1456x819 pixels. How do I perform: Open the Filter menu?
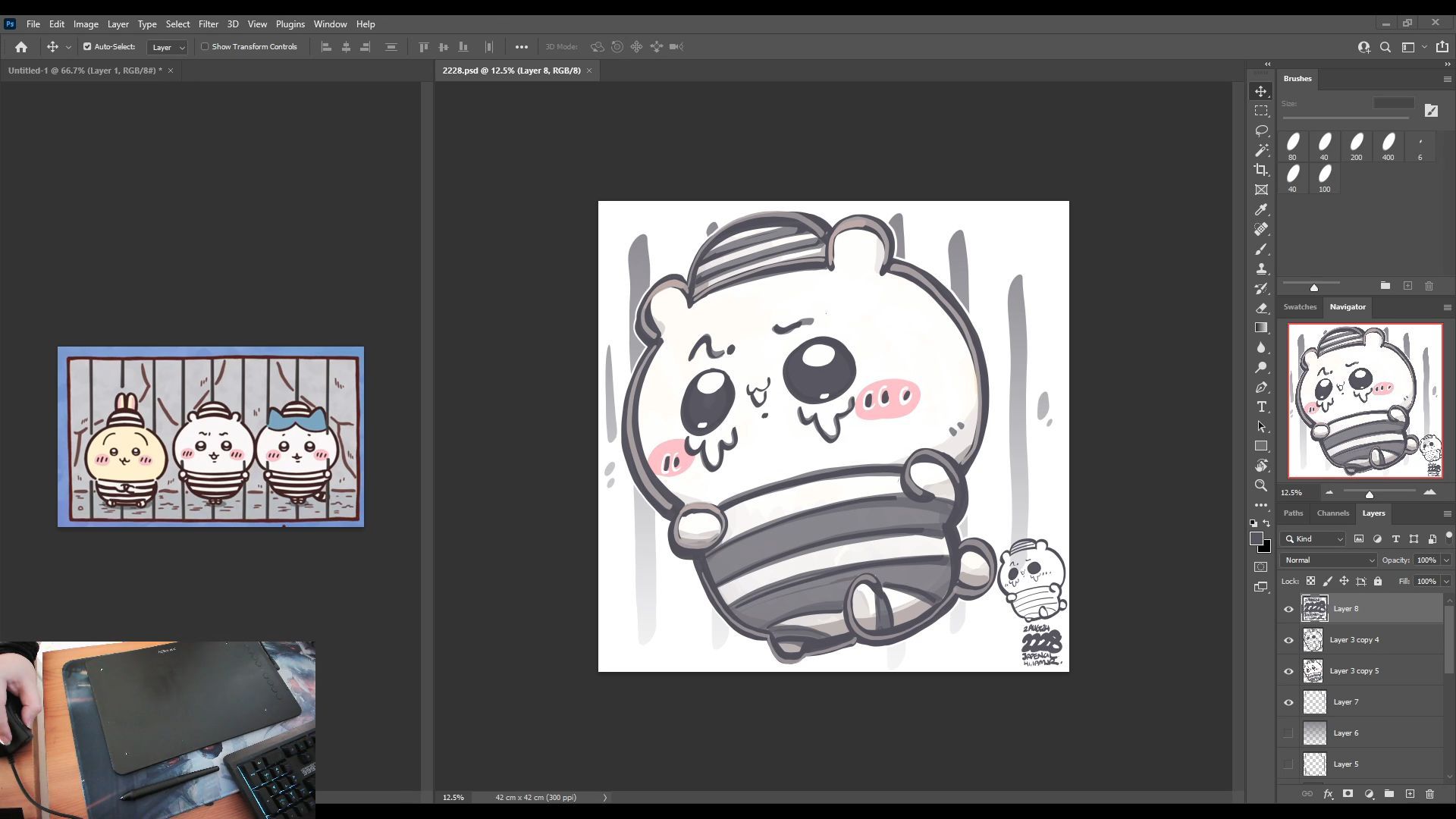click(208, 24)
